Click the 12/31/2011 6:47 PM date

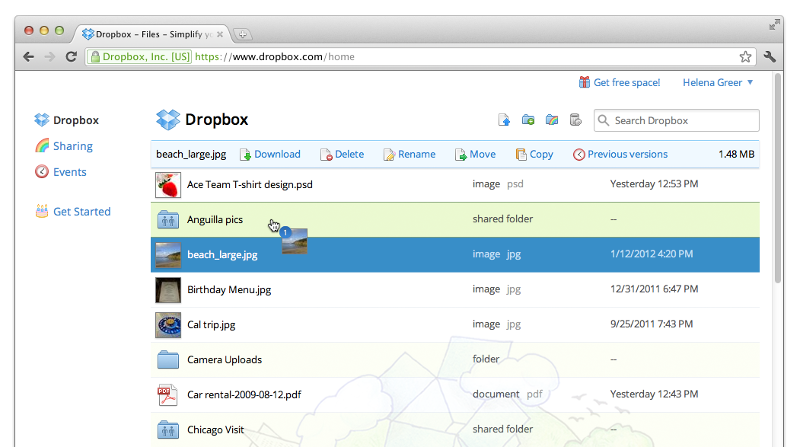(x=654, y=289)
